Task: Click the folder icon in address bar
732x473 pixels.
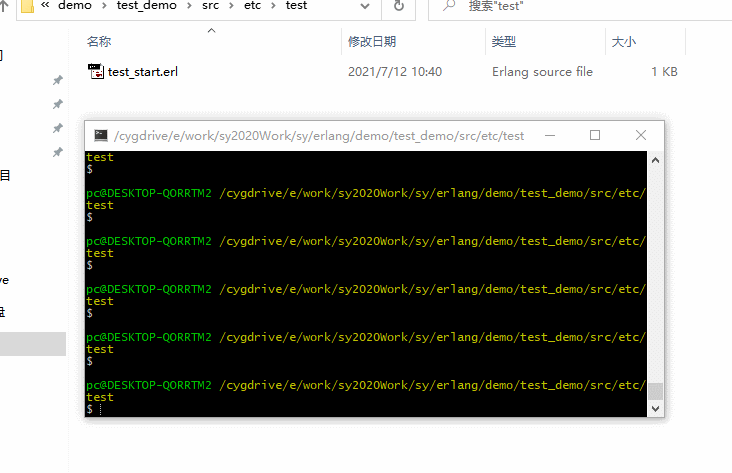Action: pos(27,6)
